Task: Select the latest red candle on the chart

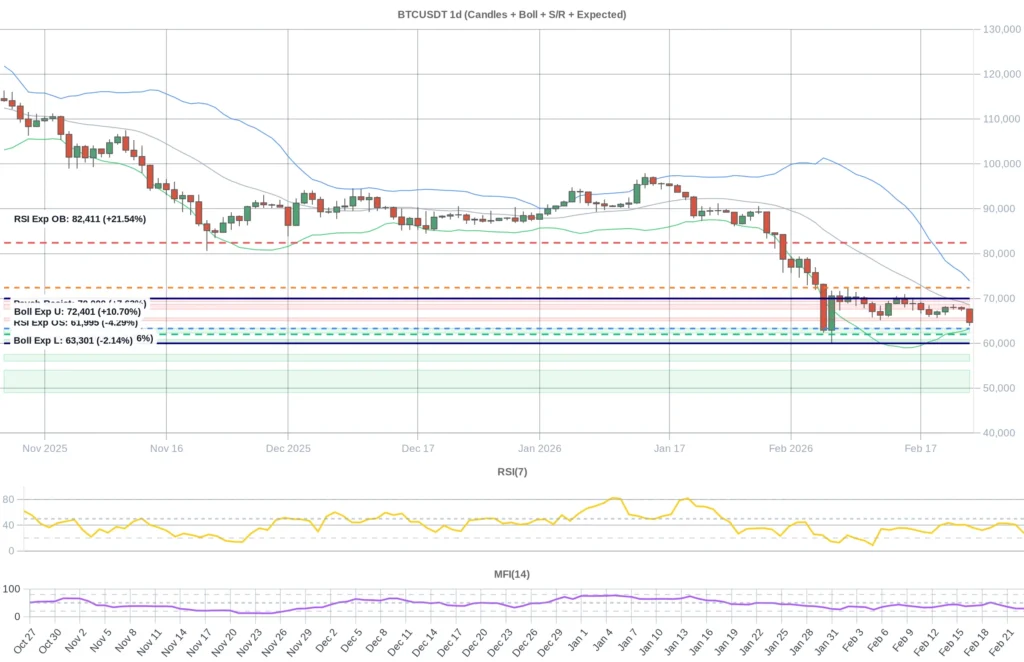Action: [x=967, y=313]
